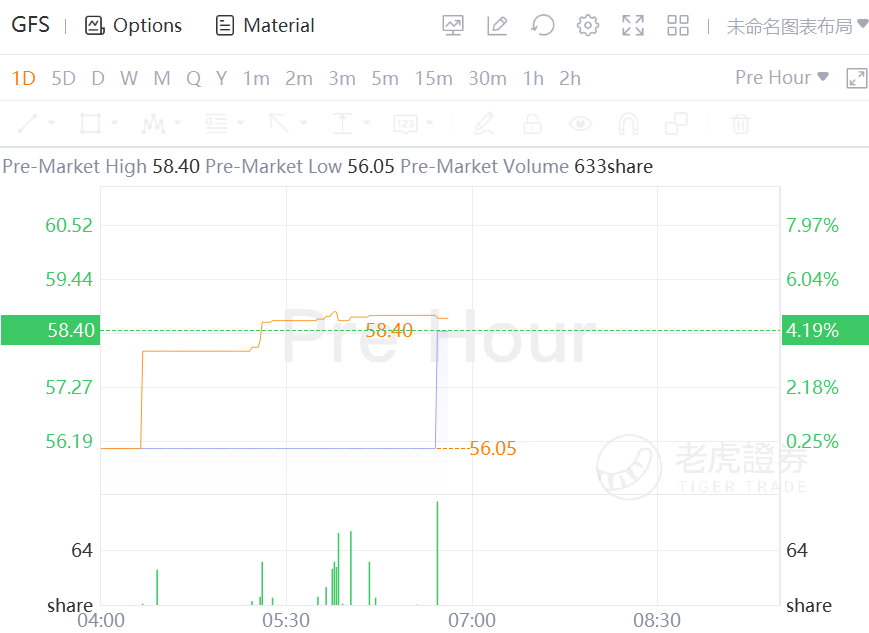Screen dimensions: 869x633
Task: Open the chart settings gear
Action: click(588, 26)
